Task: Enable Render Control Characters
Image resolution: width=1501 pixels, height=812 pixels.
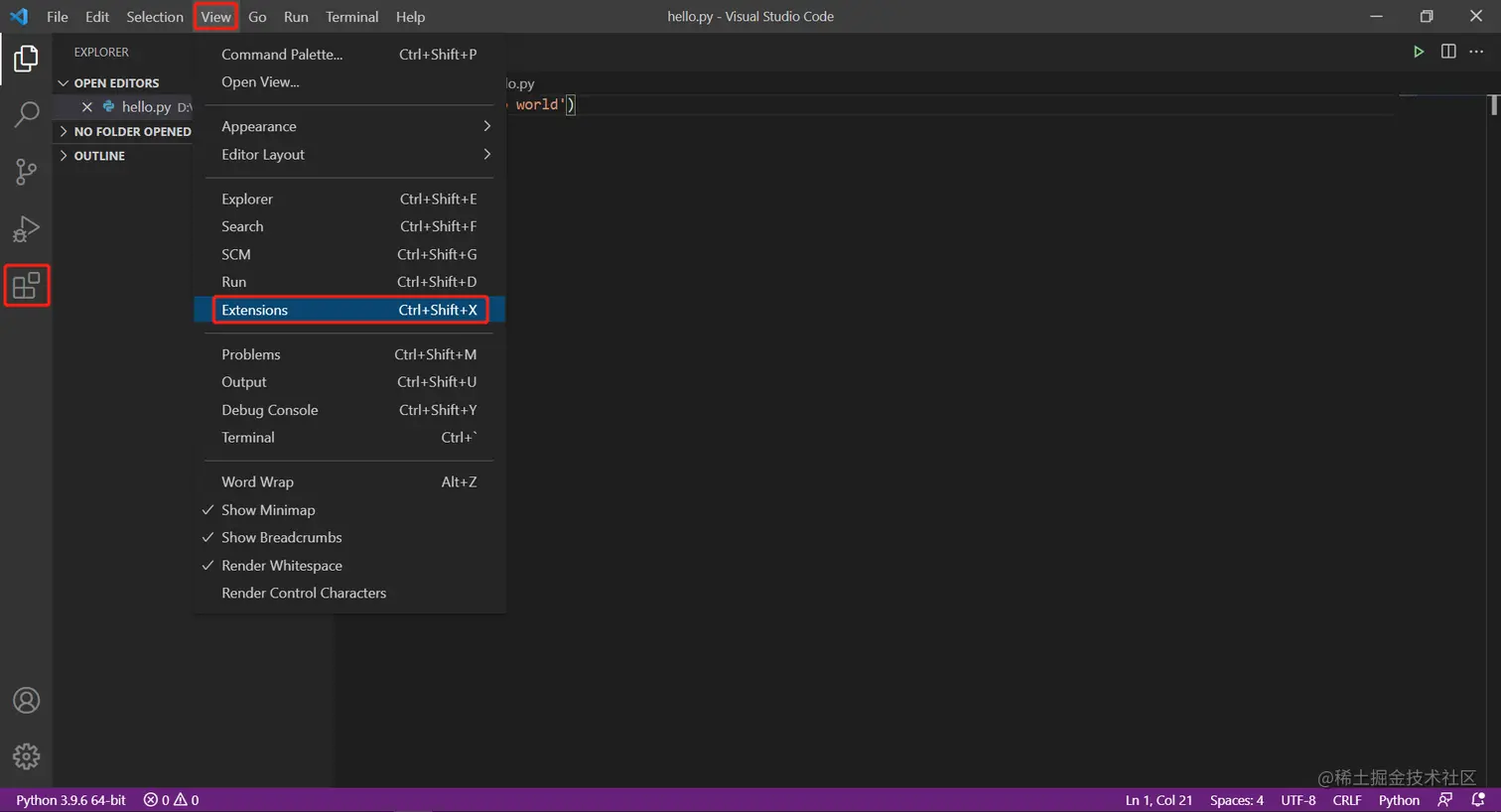Action: (x=349, y=593)
